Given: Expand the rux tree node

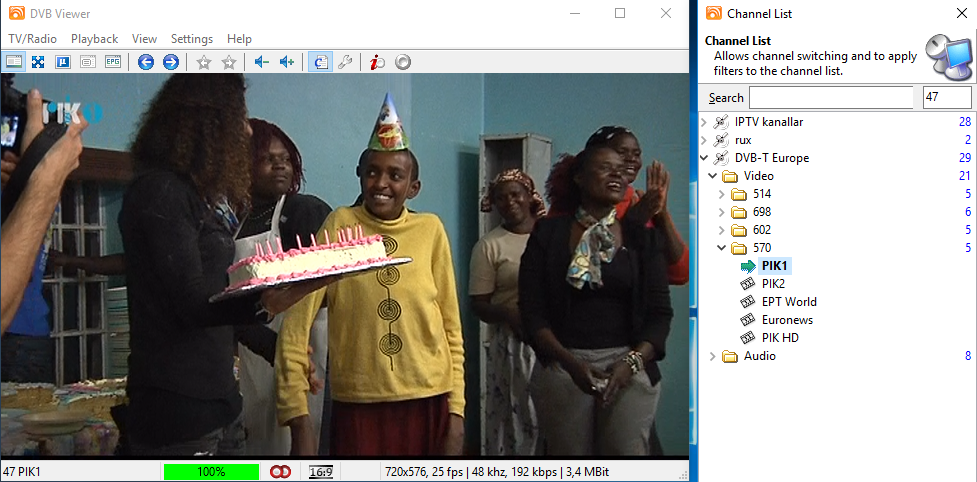Looking at the screenshot, I should [x=704, y=140].
